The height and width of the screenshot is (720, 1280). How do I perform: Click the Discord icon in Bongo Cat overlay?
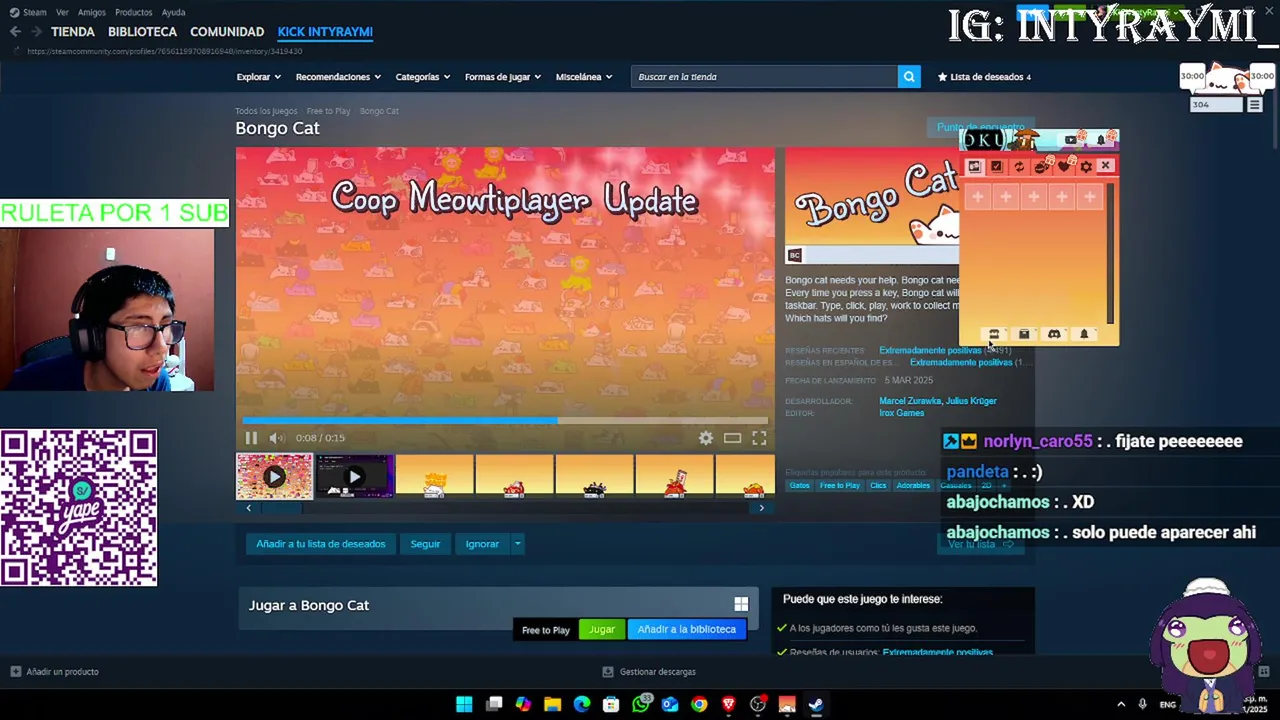pos(1054,334)
